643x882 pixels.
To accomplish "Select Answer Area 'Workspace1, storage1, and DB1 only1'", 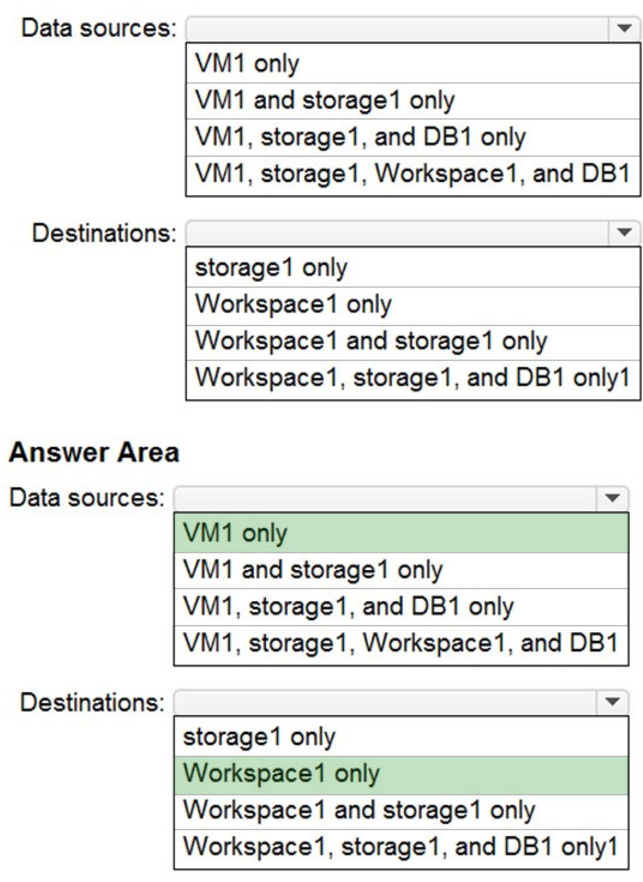I will pos(400,845).
